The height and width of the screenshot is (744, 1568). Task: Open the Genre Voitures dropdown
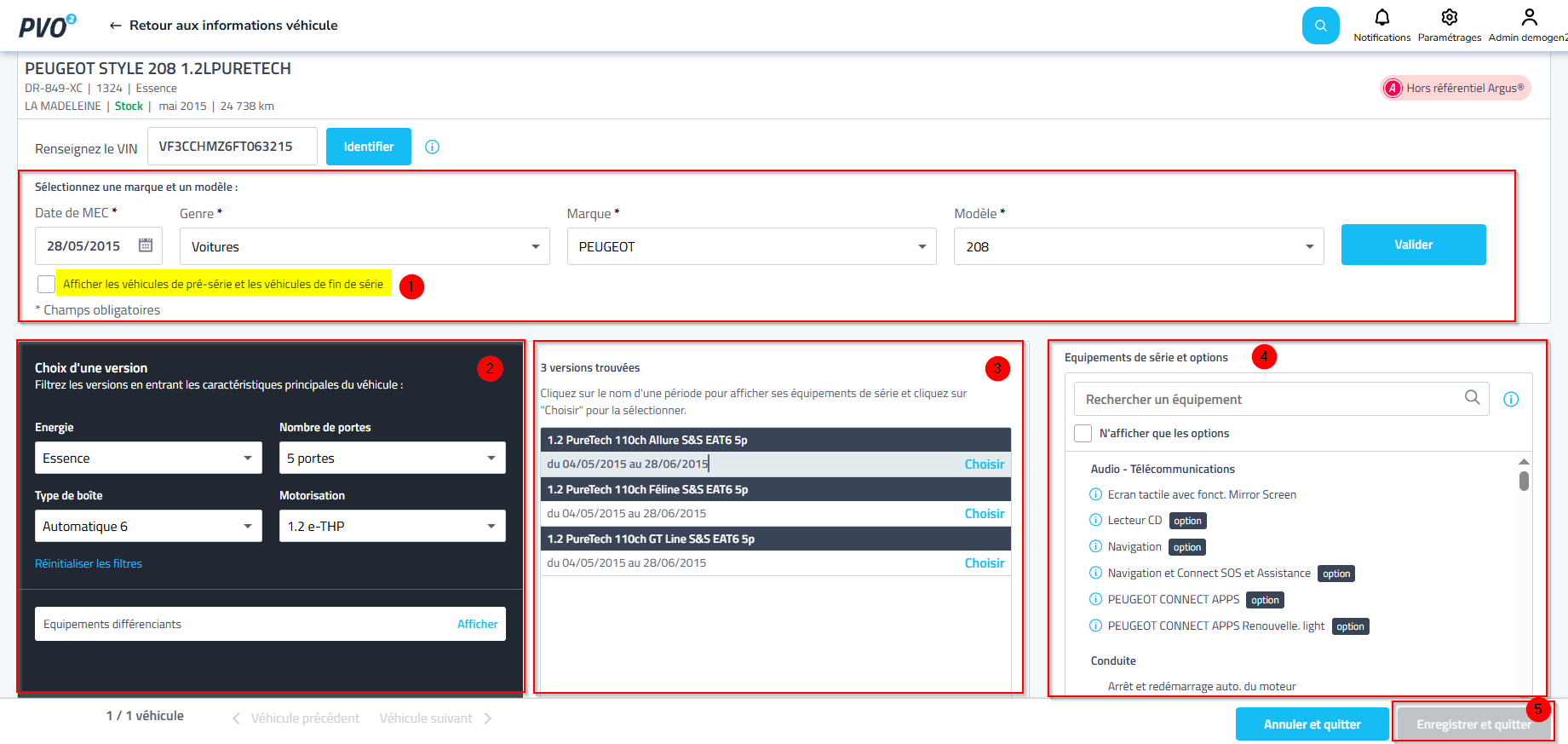(x=365, y=246)
